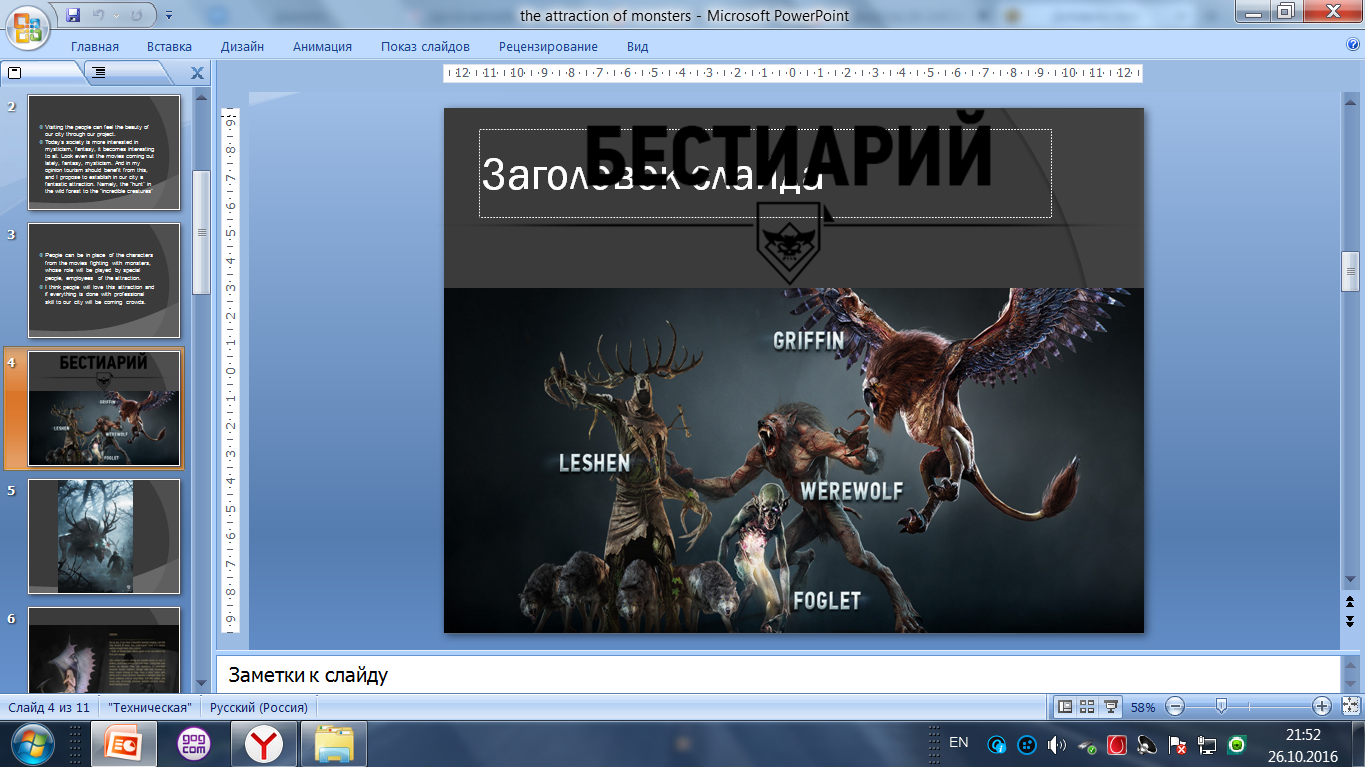This screenshot has width=1365, height=767.
Task: Switch to the Outline pane tab
Action: point(128,73)
